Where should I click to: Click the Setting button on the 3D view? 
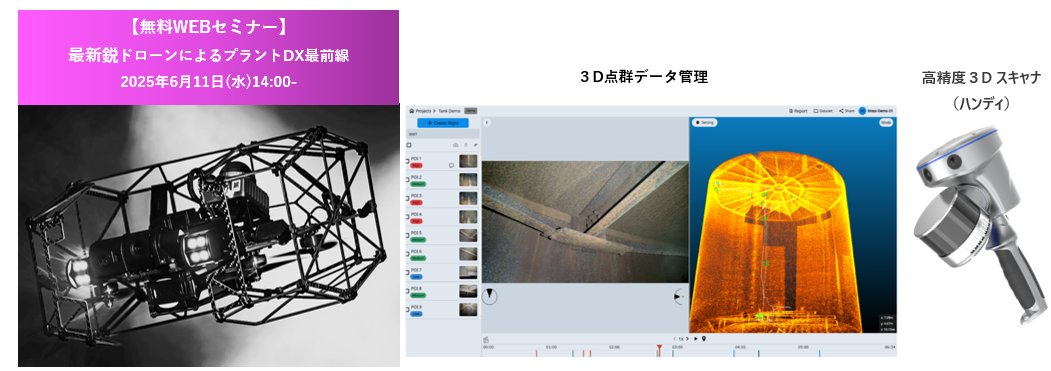[704, 122]
